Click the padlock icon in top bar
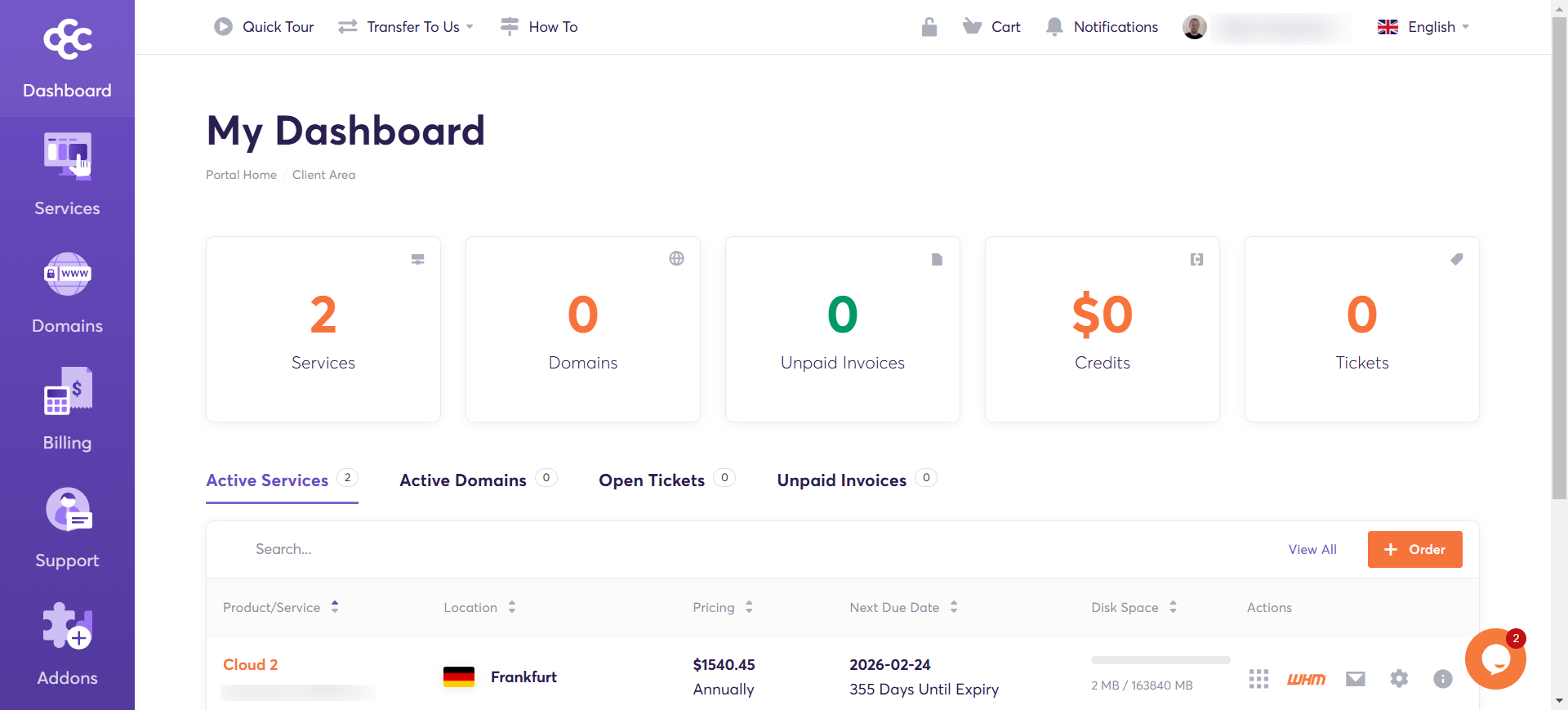The image size is (1568, 710). tap(929, 27)
